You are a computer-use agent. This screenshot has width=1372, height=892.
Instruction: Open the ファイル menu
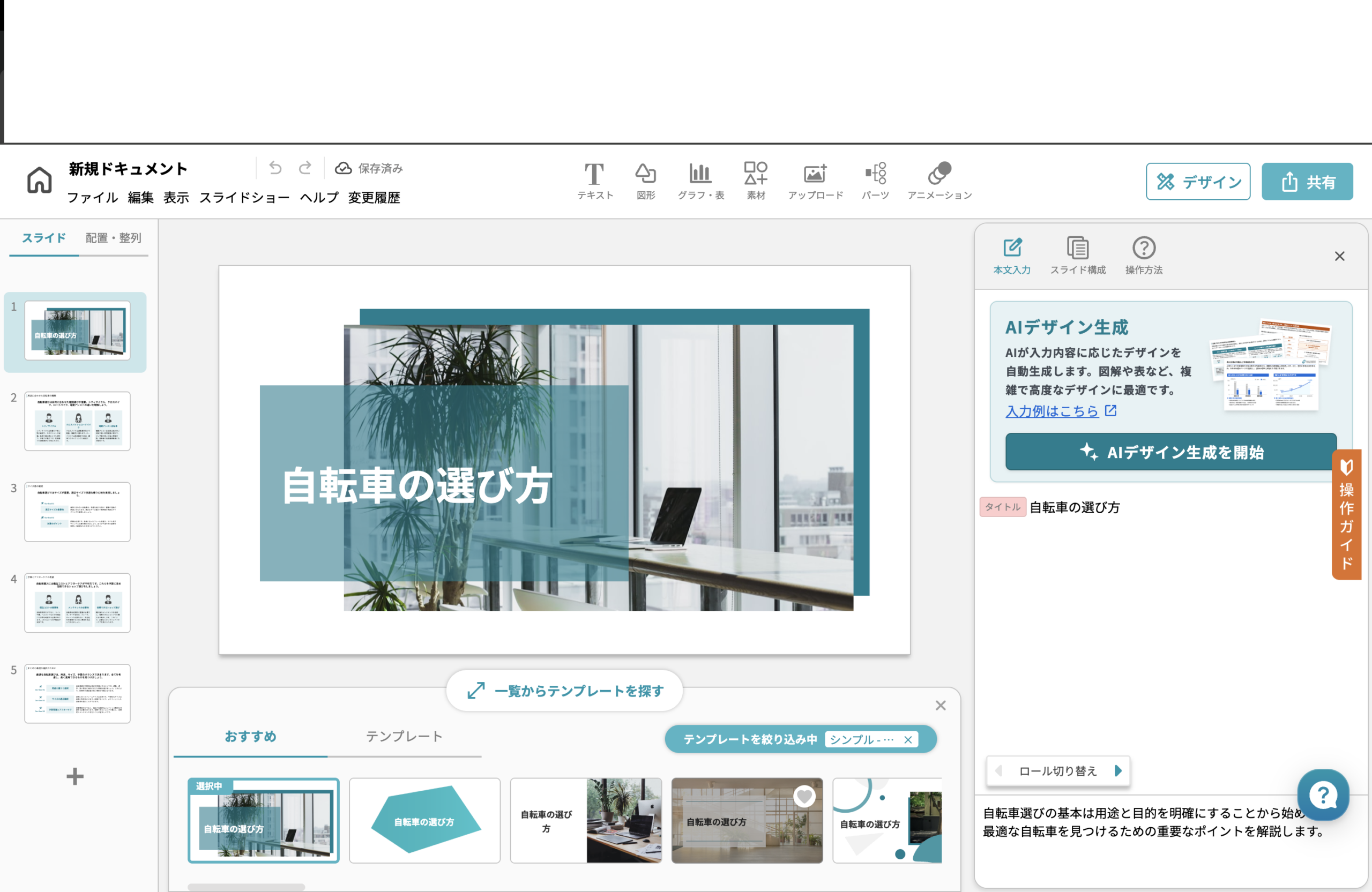tap(92, 198)
